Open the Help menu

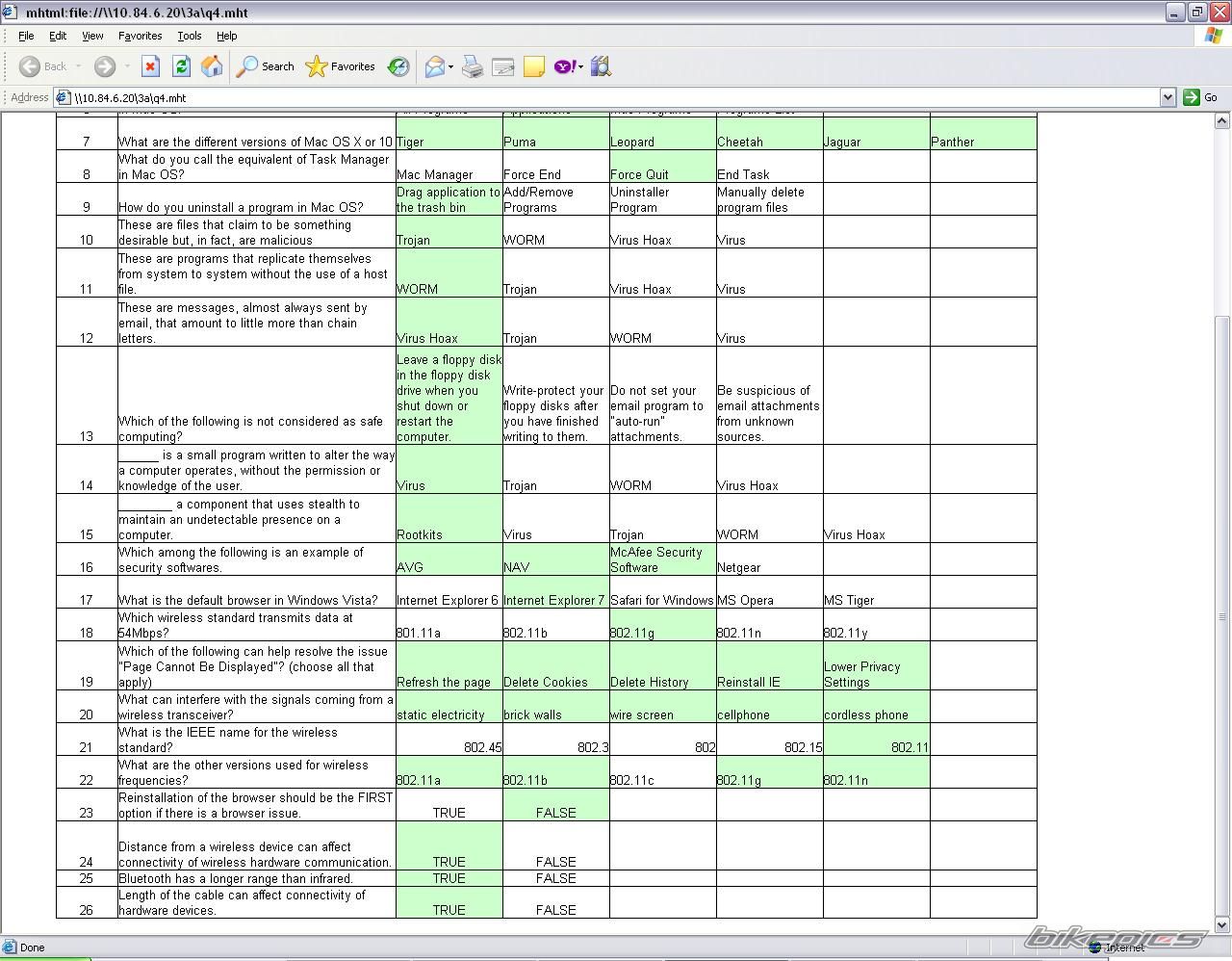[226, 36]
